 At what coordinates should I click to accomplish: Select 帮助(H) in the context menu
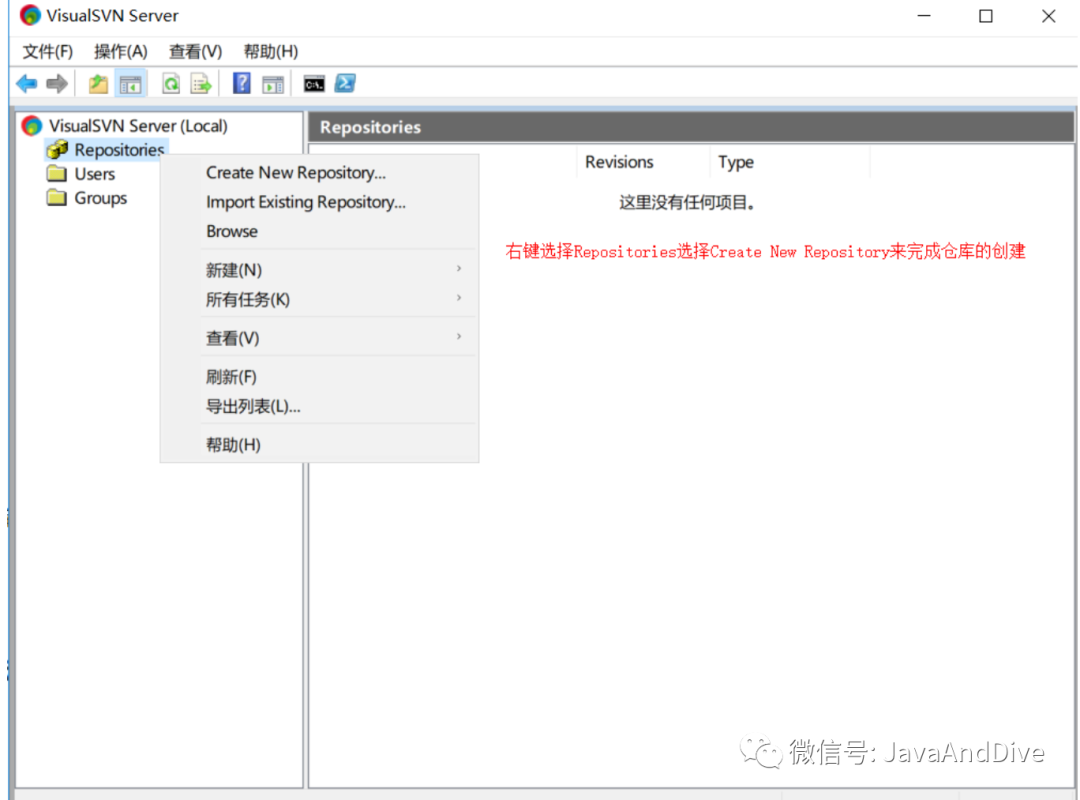[320, 445]
